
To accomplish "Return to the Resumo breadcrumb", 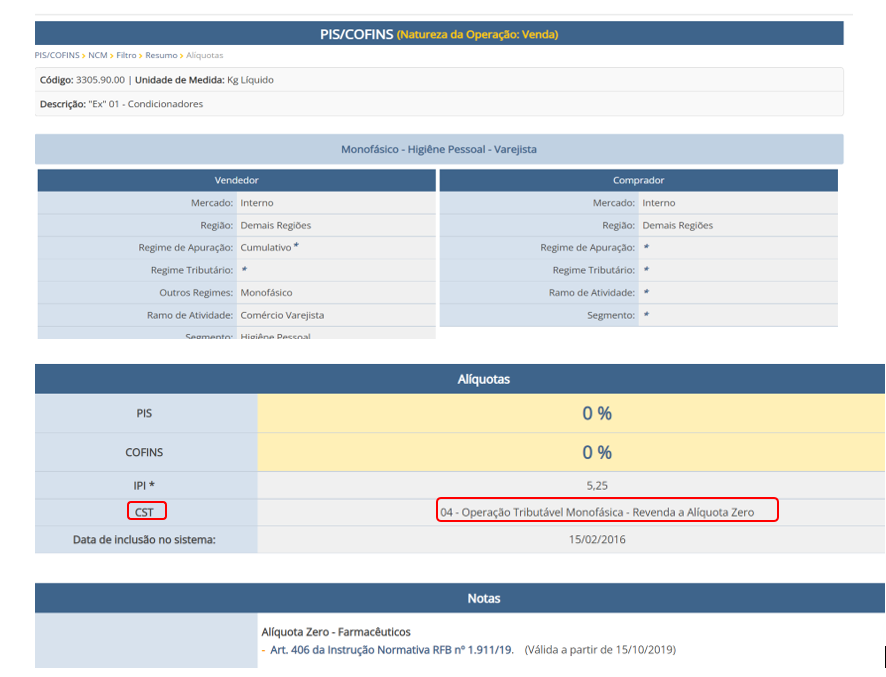I will click(161, 55).
